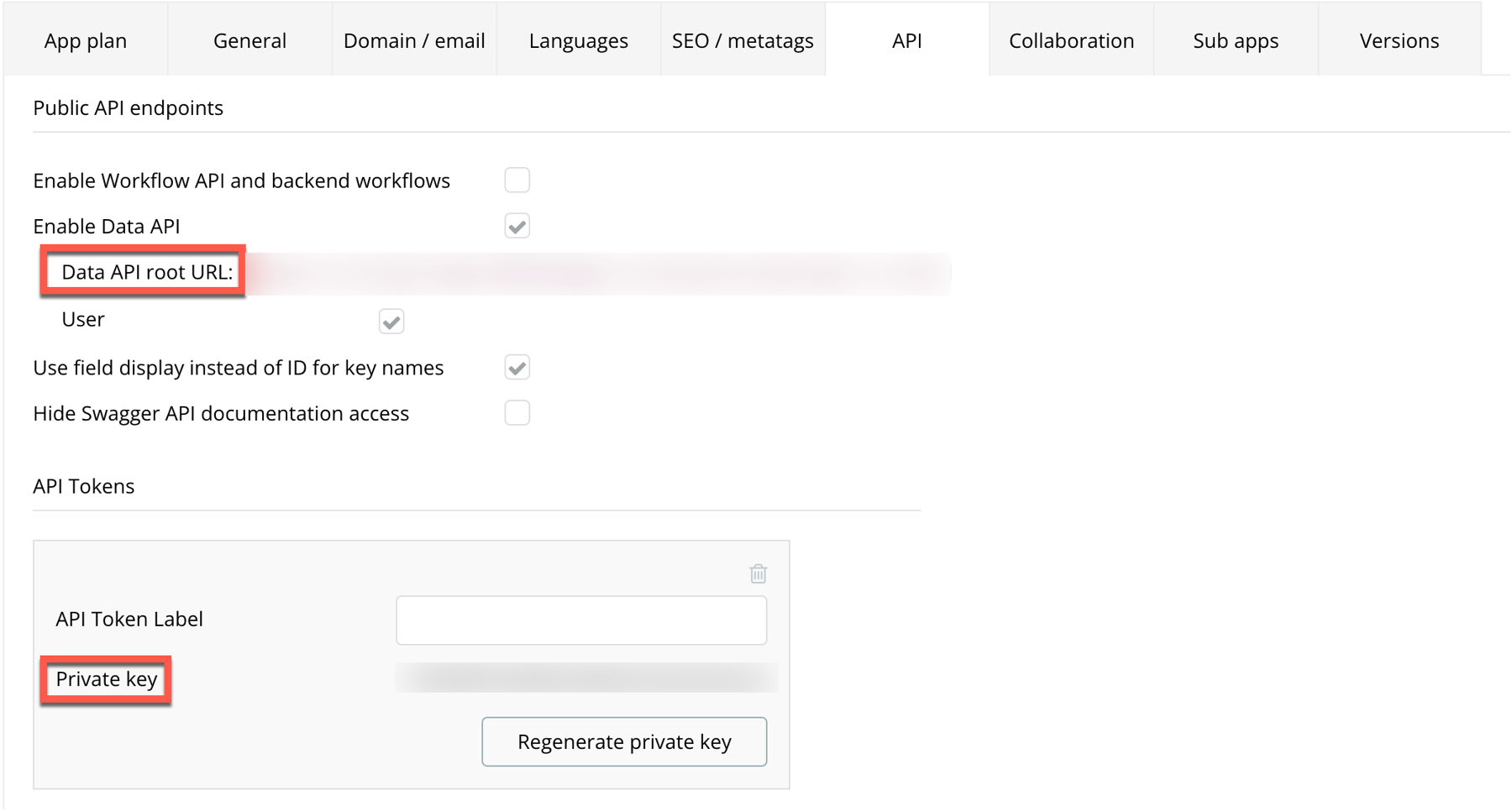View the SEO / metatags tab
1512x811 pixels.
(x=742, y=39)
